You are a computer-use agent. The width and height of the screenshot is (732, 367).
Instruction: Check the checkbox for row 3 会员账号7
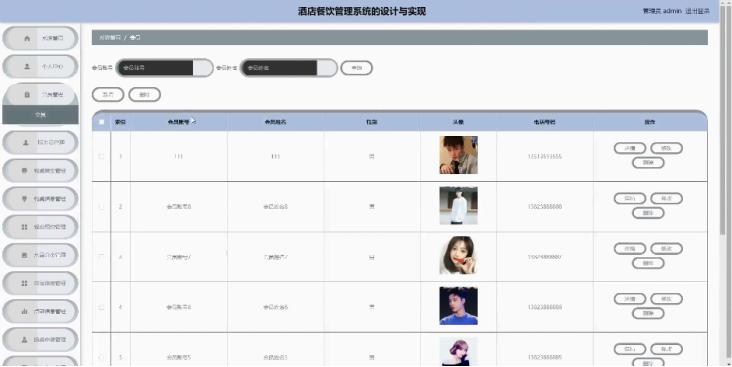(101, 257)
